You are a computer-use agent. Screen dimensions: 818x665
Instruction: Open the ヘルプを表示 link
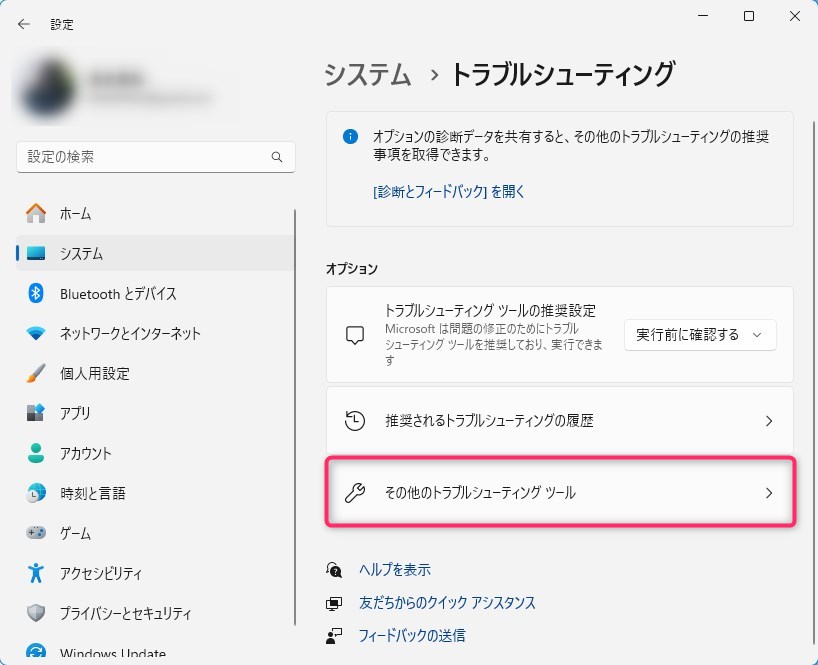click(394, 570)
